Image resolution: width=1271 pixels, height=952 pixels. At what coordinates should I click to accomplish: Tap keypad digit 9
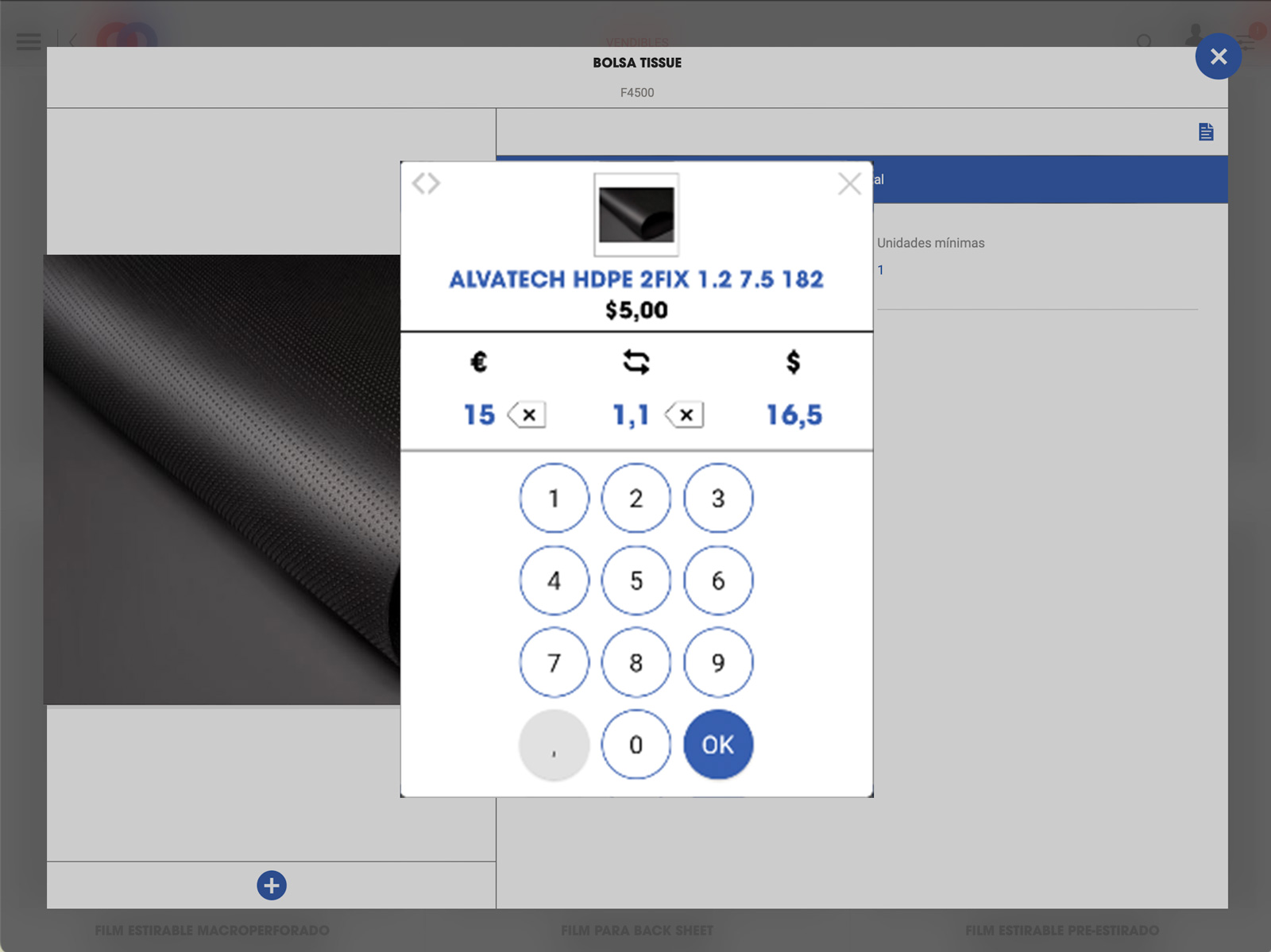[718, 662]
